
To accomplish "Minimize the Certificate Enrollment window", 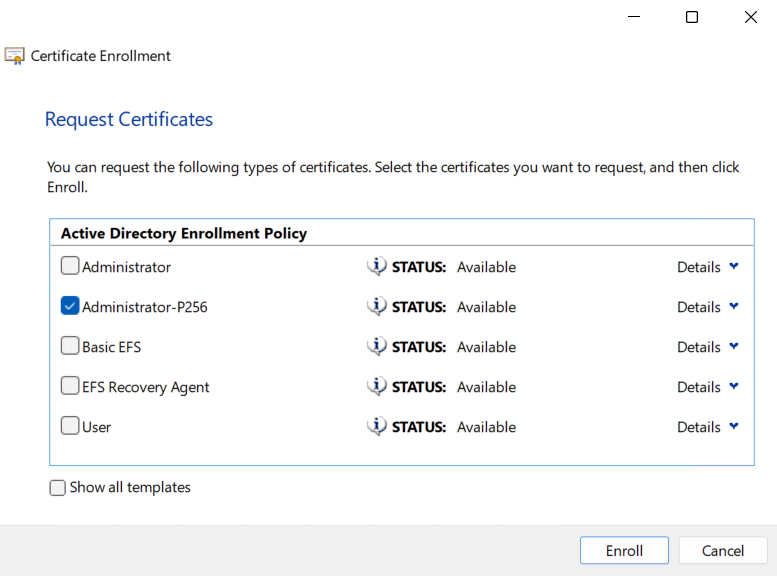I will point(634,17).
